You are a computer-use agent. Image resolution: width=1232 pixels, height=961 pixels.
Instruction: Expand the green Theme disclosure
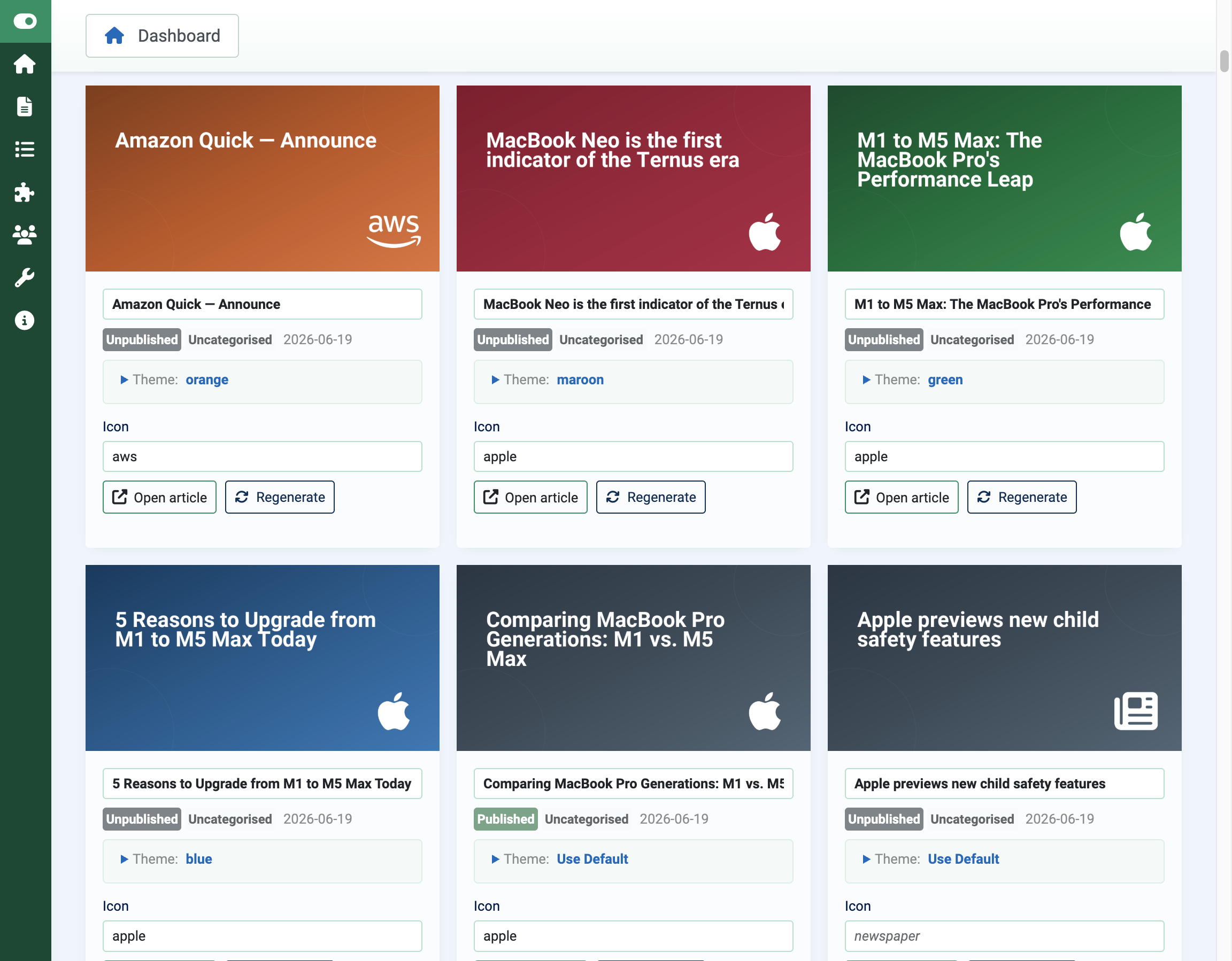coord(913,379)
